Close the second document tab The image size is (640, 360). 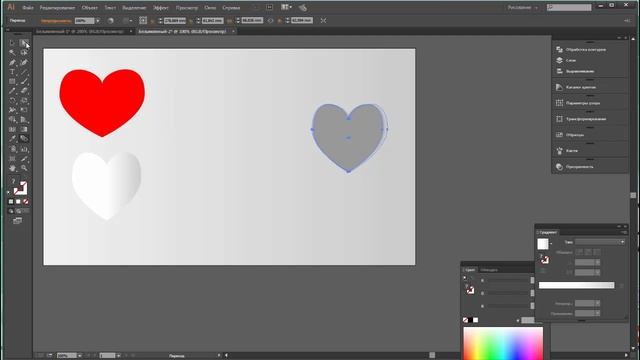(233, 31)
